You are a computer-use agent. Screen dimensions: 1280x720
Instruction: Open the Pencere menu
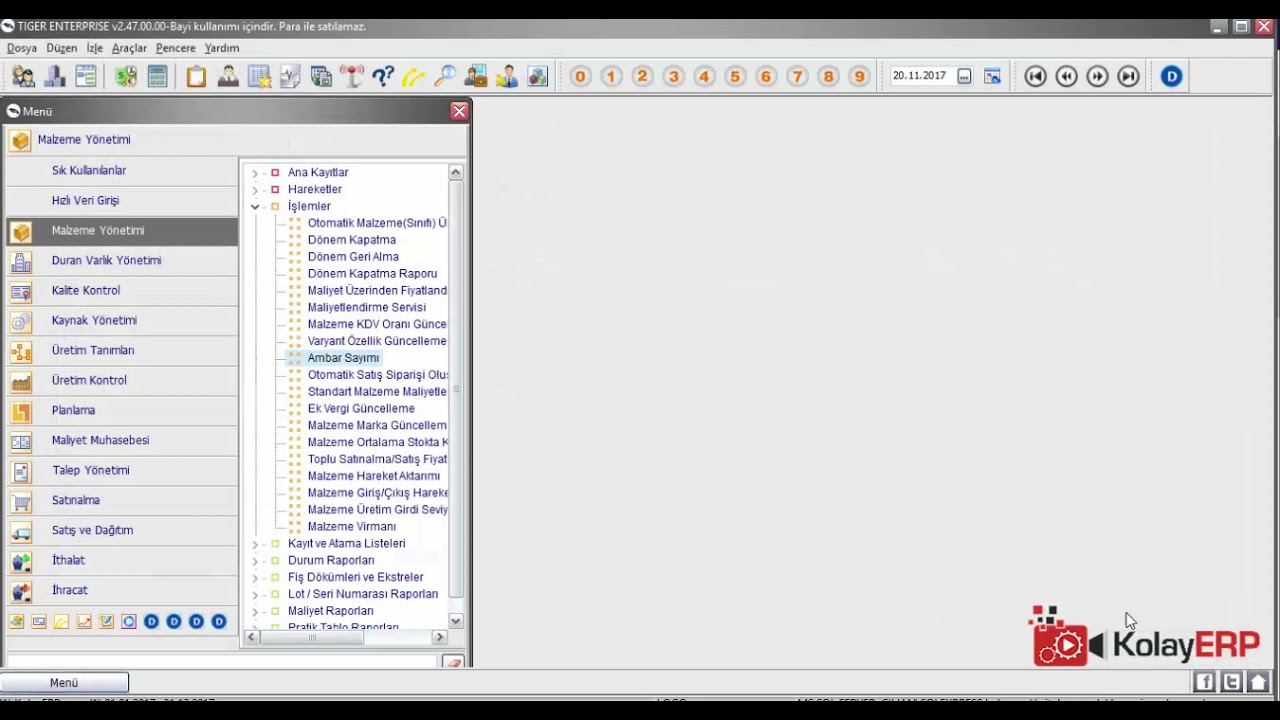point(175,48)
